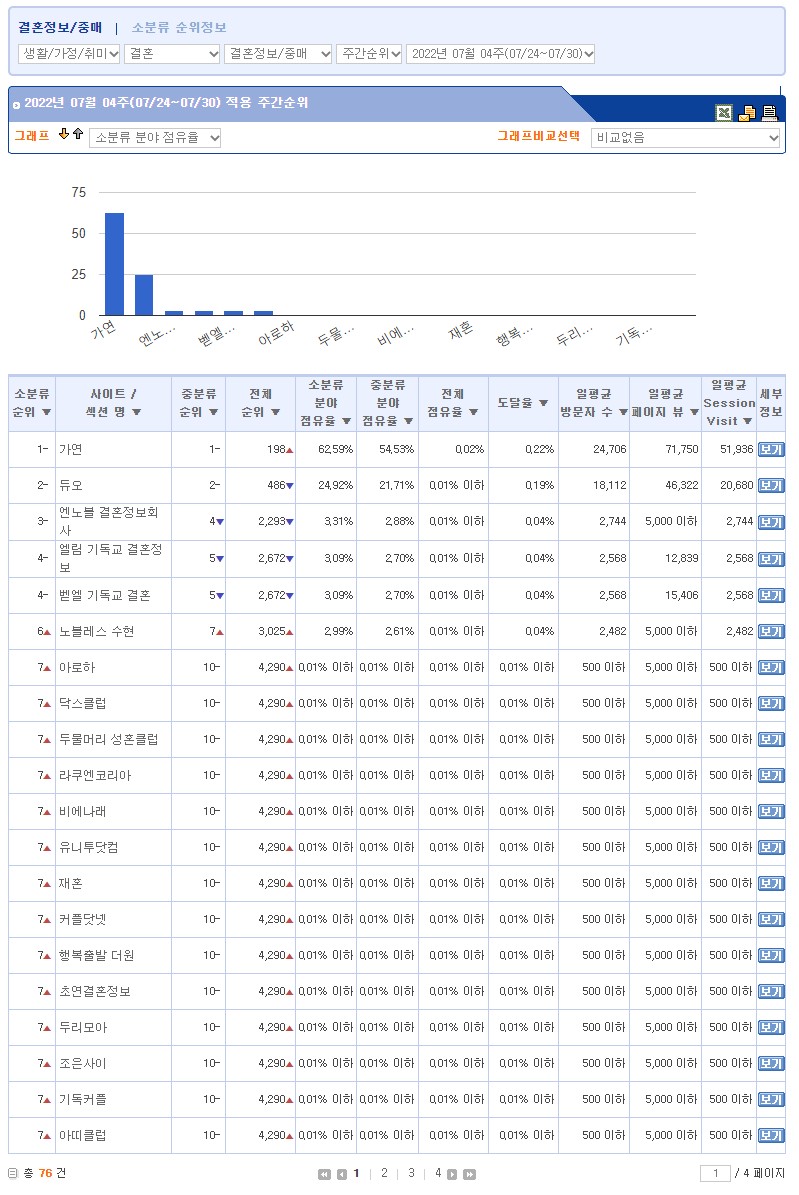Screen dimensions: 799x1195
Task: Open 보기 details for 가연 row
Action: [x=771, y=450]
